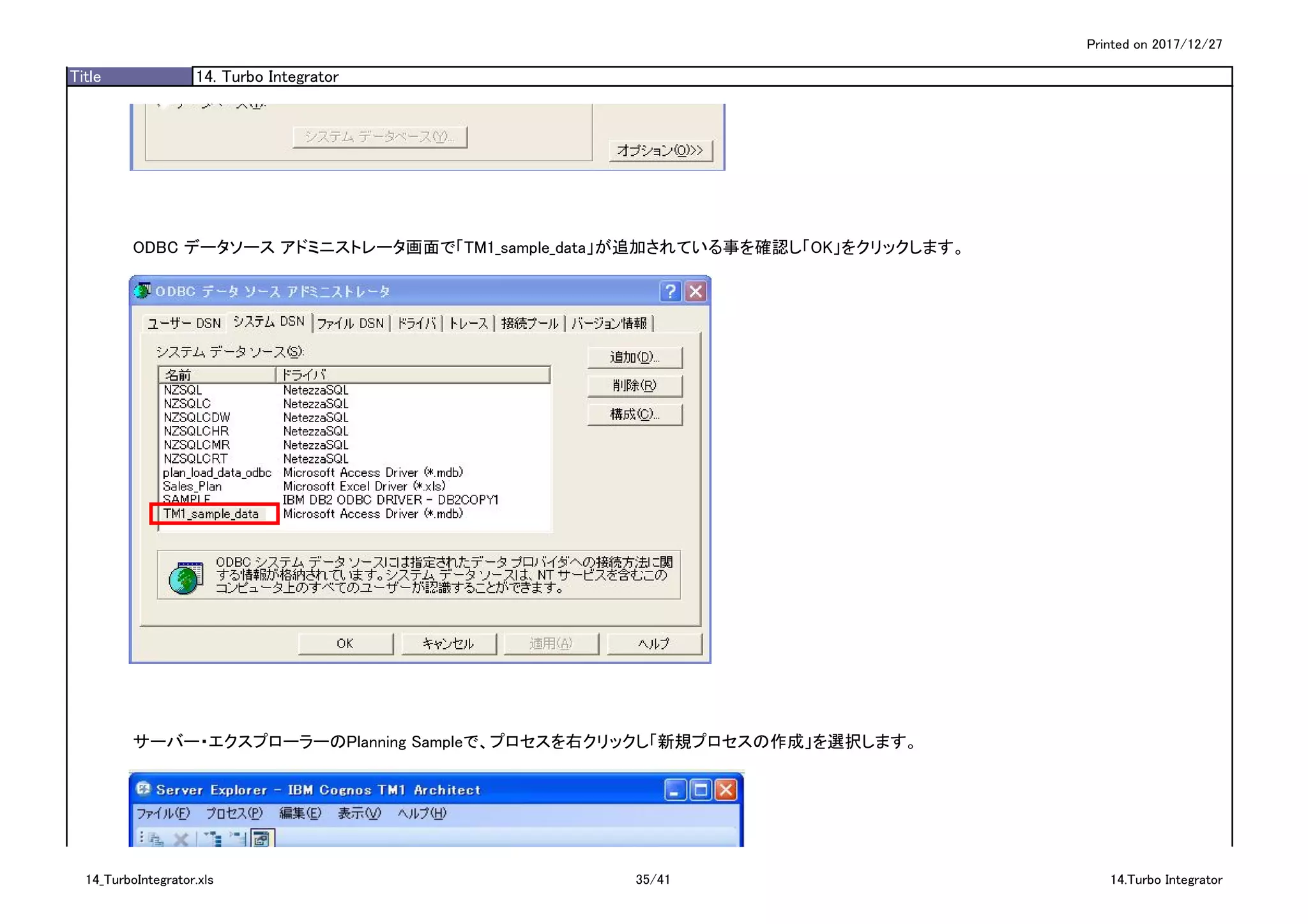Open the トレース tab
Viewport: 1308px width, 924px height.
[x=468, y=324]
